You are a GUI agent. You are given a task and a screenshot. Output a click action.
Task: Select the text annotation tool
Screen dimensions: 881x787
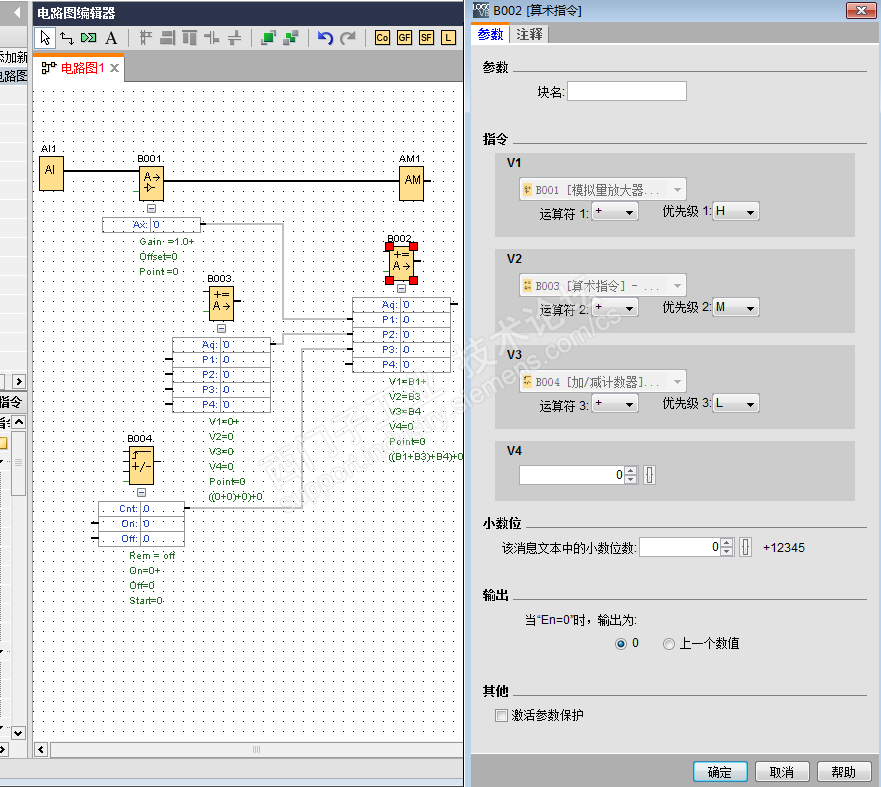coord(111,38)
